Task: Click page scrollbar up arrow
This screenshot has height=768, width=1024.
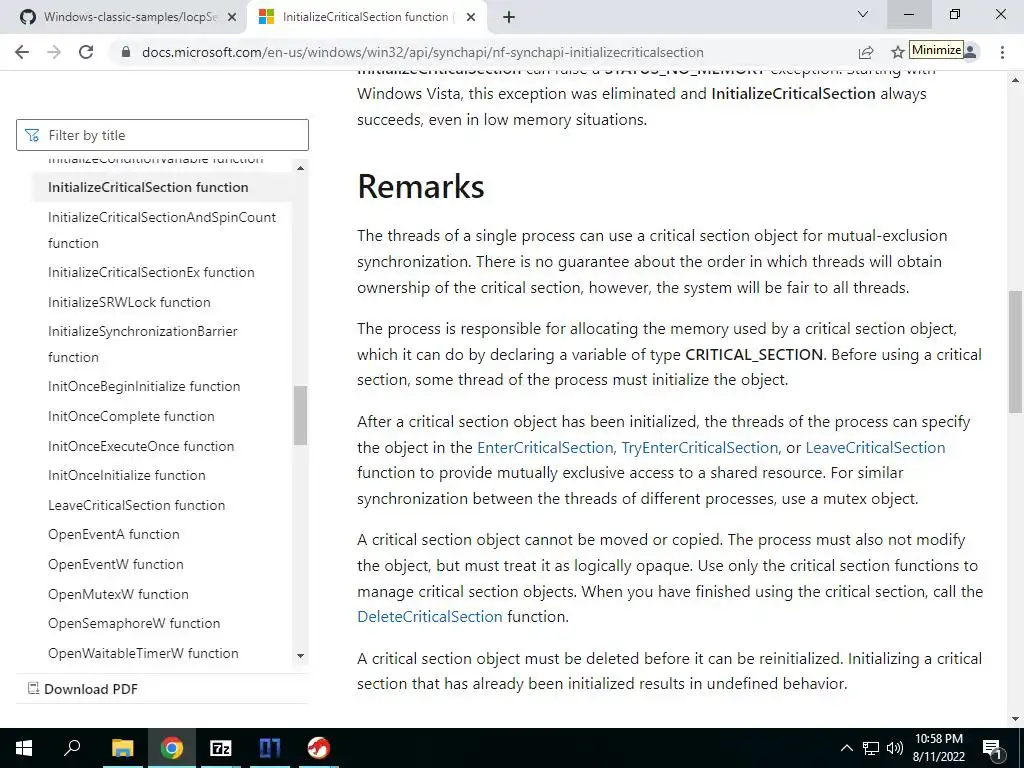Action: [x=1015, y=80]
